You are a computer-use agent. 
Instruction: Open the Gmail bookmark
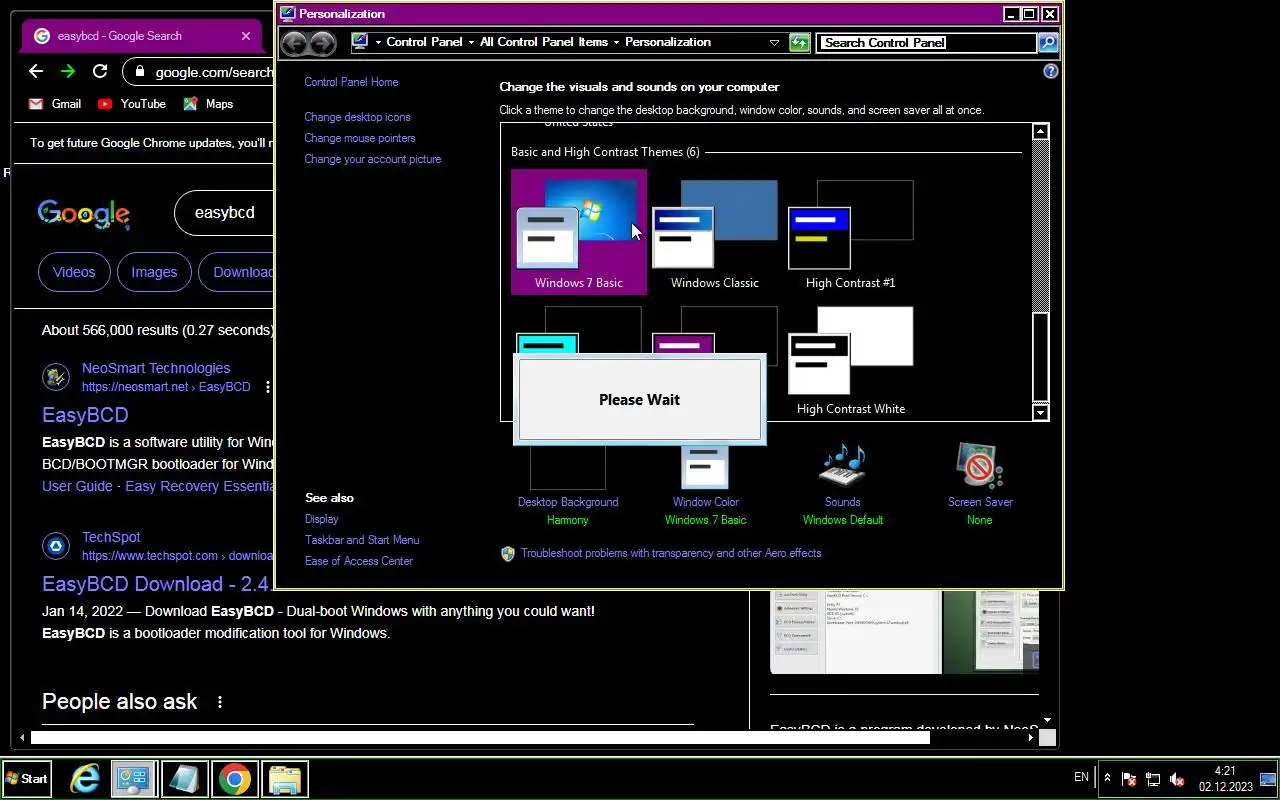click(55, 104)
